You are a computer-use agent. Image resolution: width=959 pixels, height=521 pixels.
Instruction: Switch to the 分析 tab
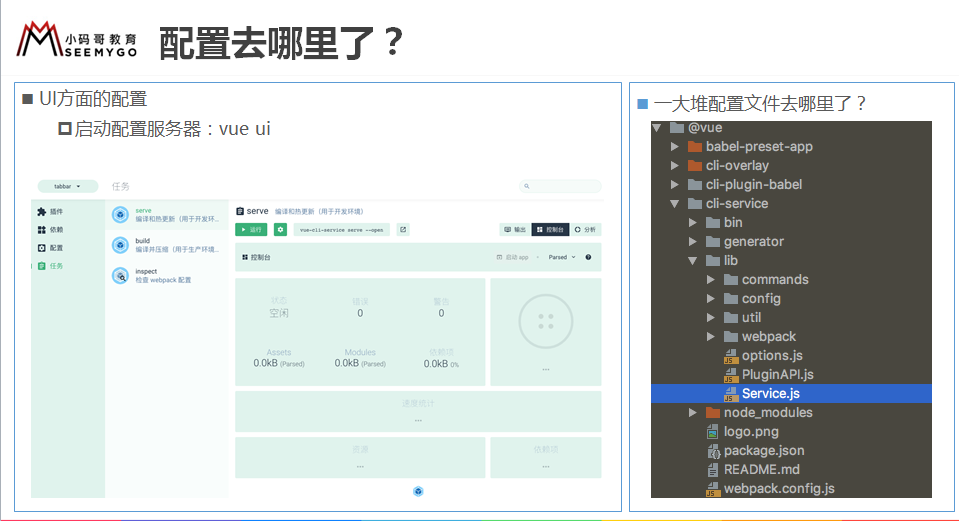(585, 230)
